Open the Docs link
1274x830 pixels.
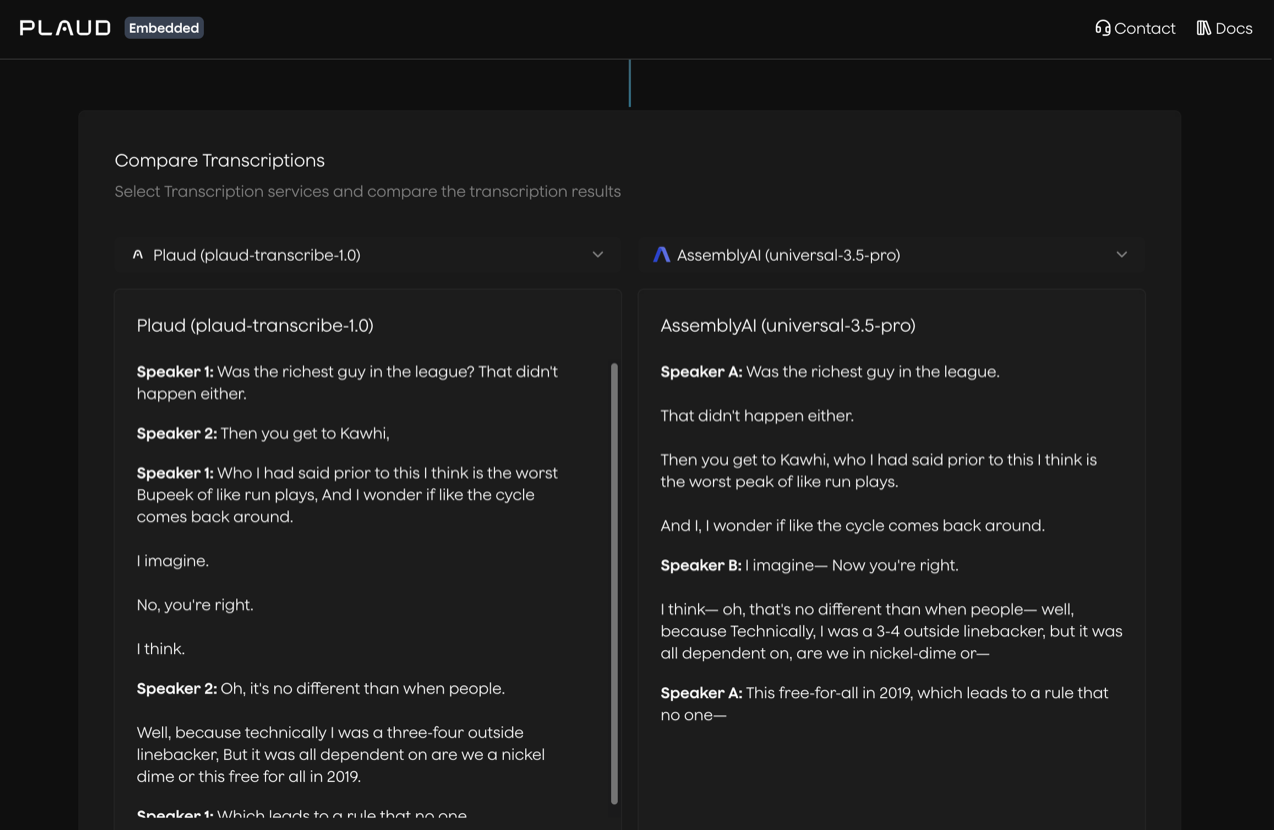[1224, 28]
